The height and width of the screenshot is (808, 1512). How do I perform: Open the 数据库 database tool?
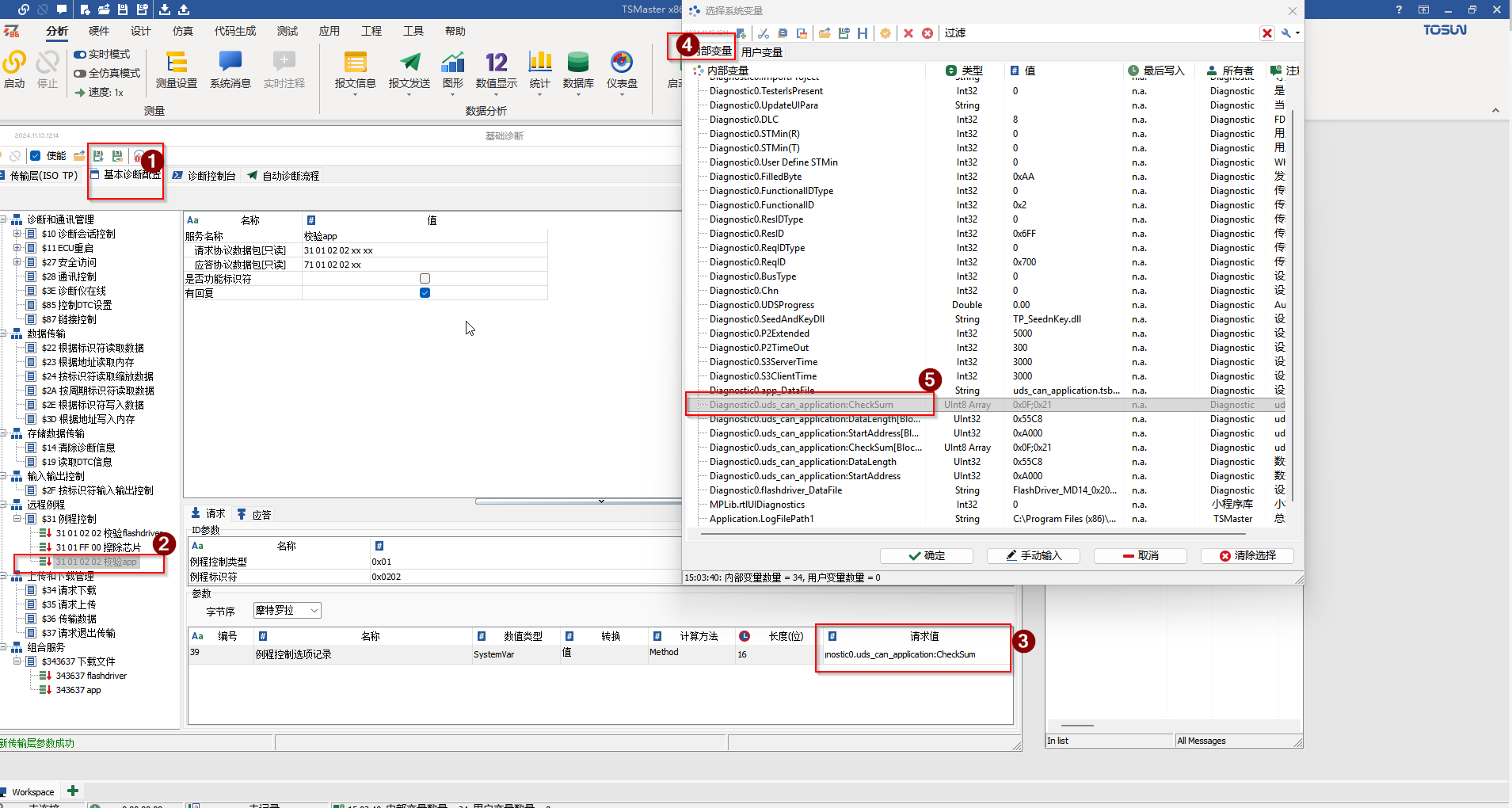tap(577, 70)
